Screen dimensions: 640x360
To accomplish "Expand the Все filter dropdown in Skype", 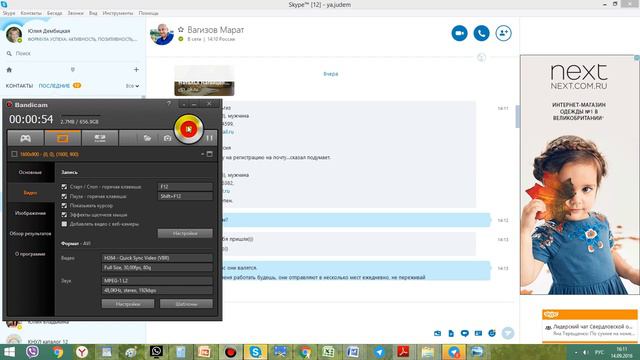I will (x=132, y=86).
